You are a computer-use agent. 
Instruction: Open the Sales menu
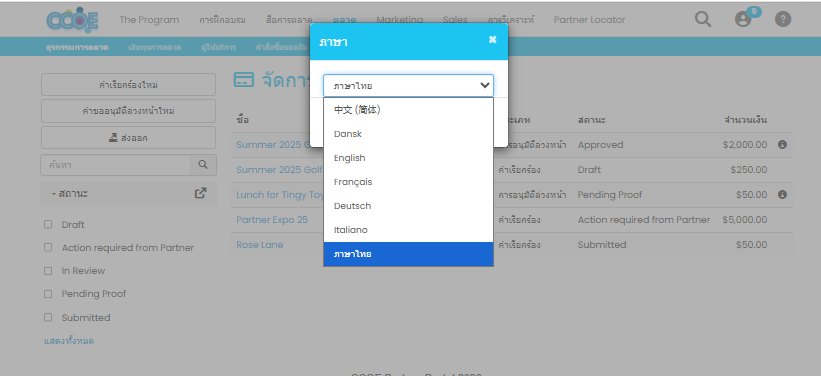[x=455, y=20]
